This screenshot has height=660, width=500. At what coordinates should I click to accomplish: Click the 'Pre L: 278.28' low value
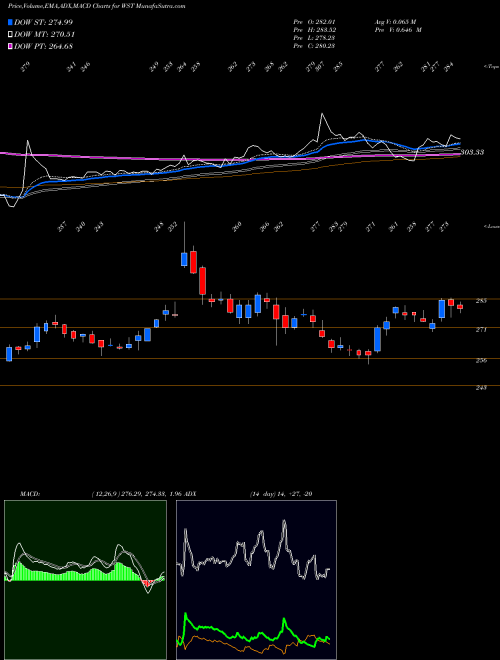click(x=314, y=38)
